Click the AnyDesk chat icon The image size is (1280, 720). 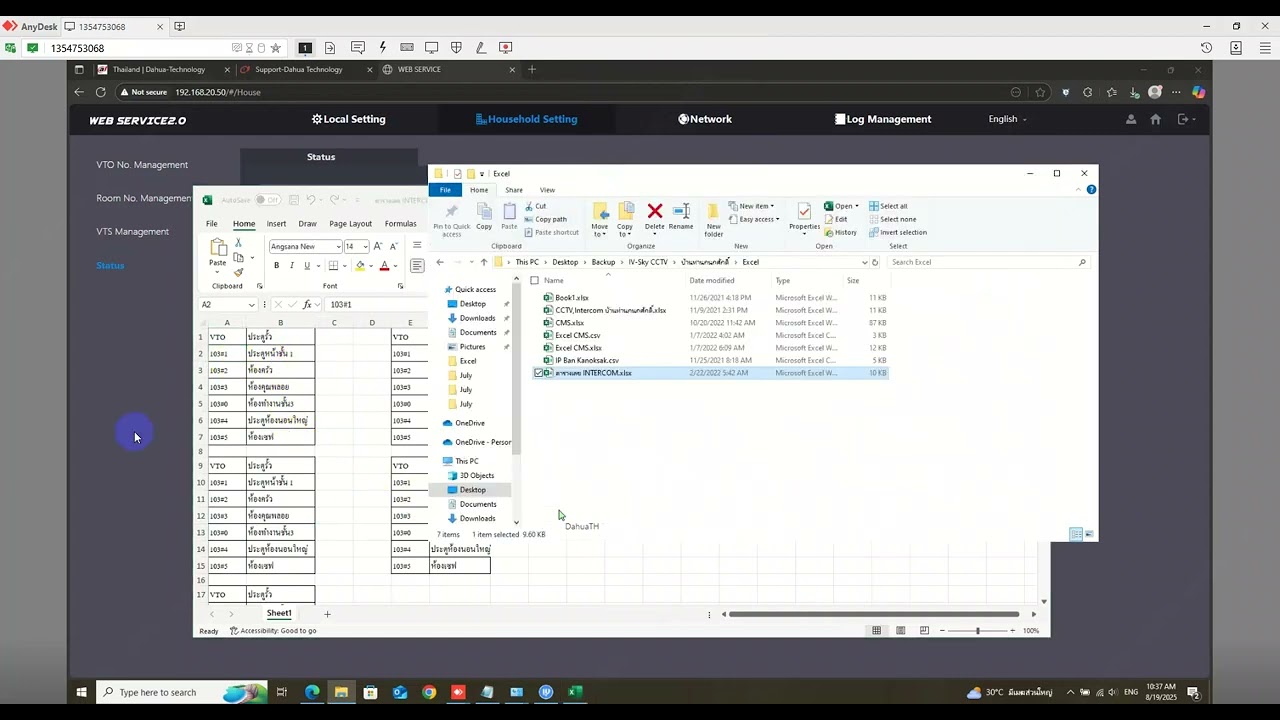358,47
